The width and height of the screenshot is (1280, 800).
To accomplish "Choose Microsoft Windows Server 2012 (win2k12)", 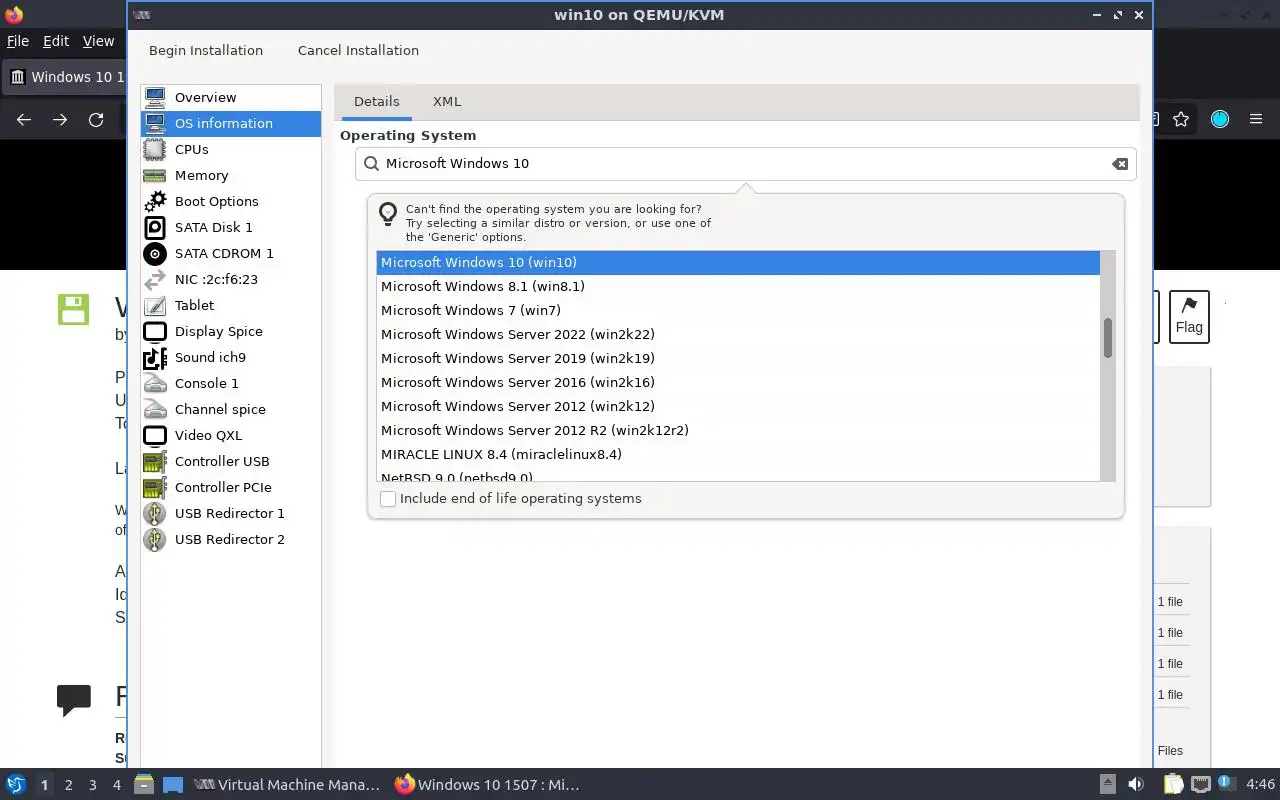I will (x=738, y=406).
